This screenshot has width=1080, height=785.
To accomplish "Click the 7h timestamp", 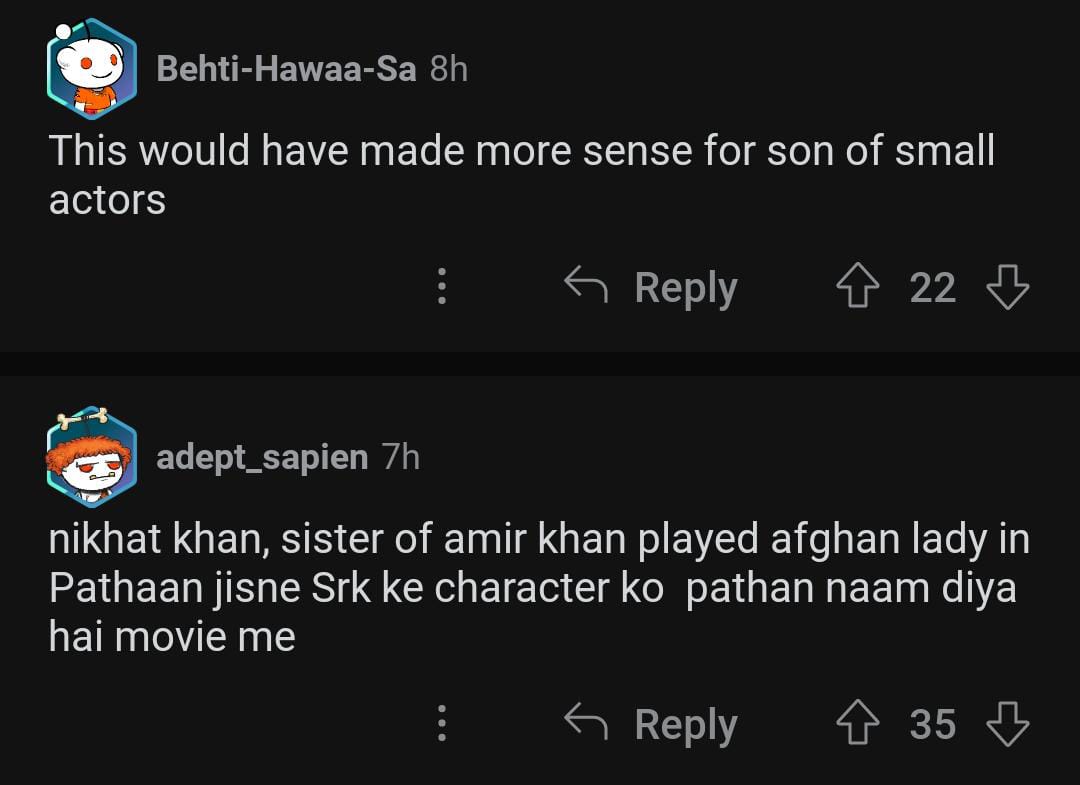I will (x=401, y=457).
